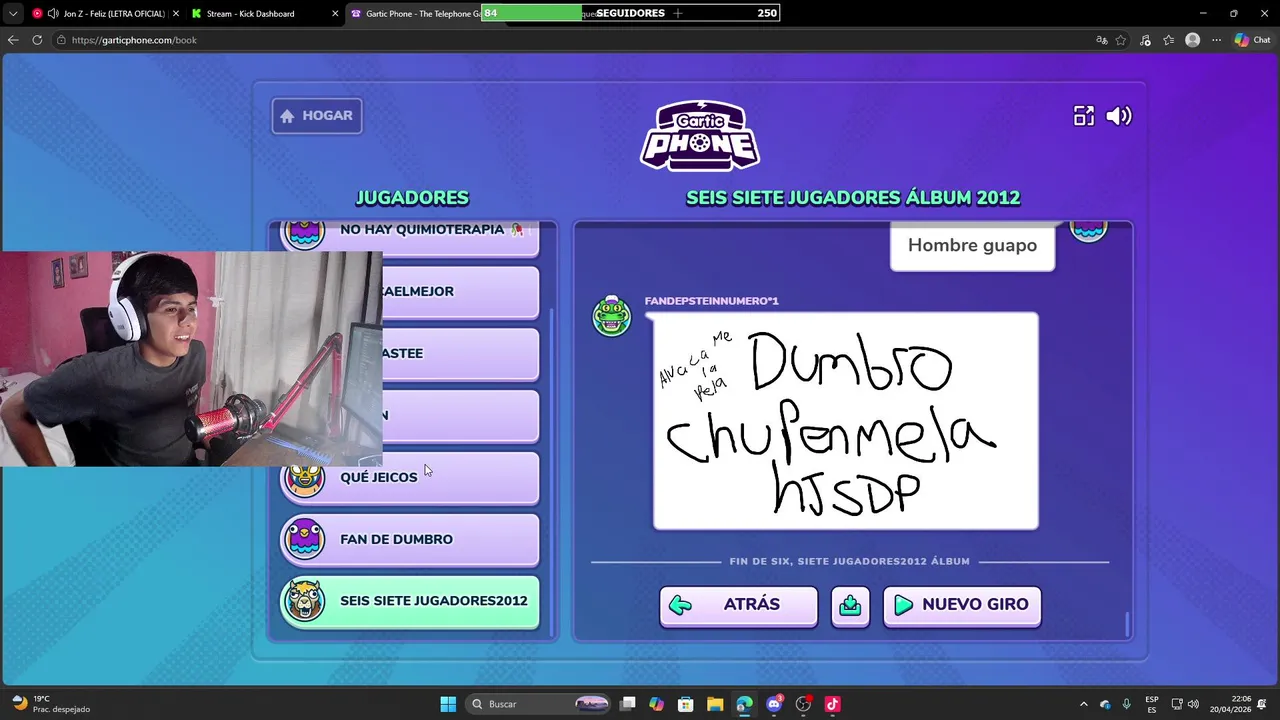The width and height of the screenshot is (1280, 720).
Task: Click the taskbar Buscar search box
Action: [x=540, y=704]
